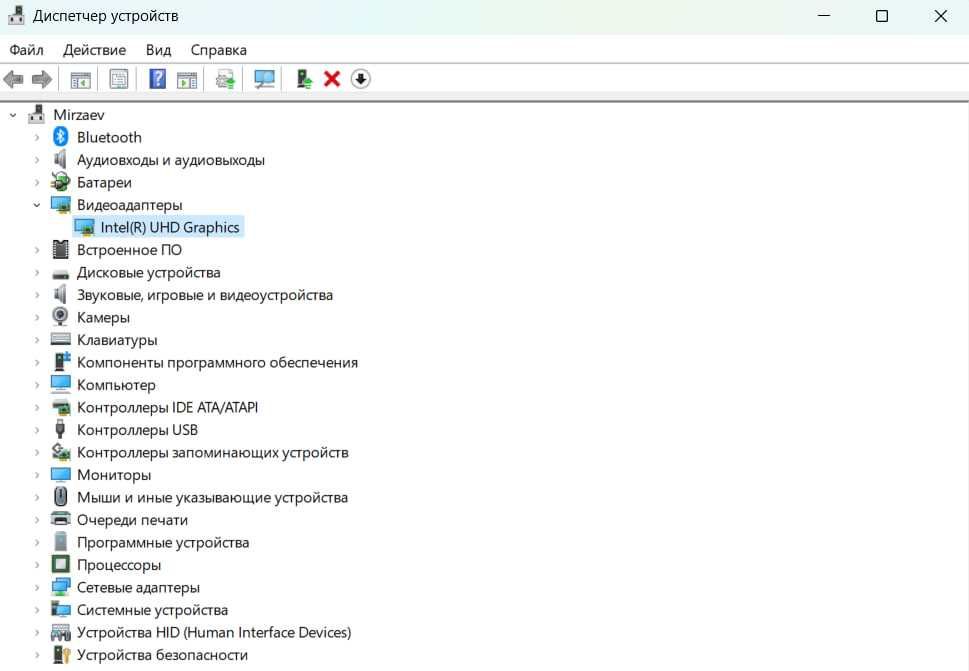The image size is (969, 671).
Task: Open the Действие menu
Action: (95, 50)
